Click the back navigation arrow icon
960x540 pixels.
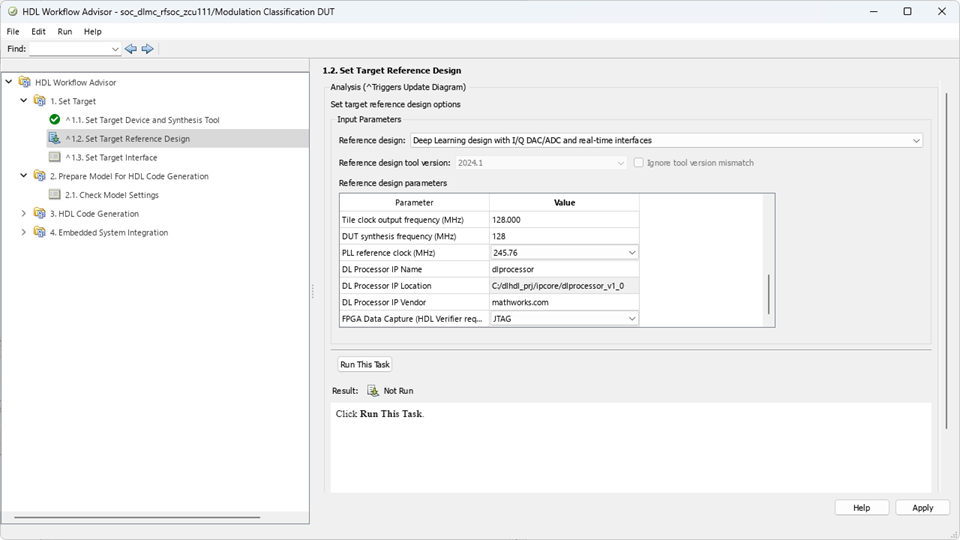(131, 49)
